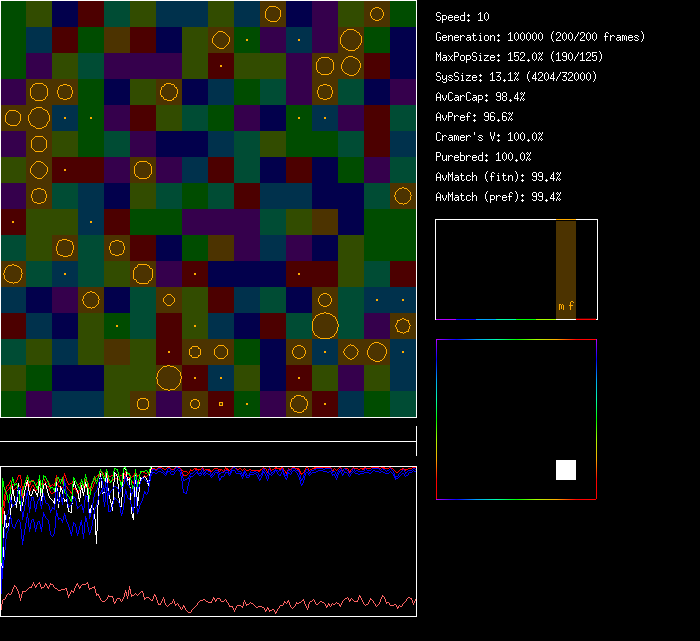Click the SysSize statistic line
The image size is (700, 641).
[514, 77]
